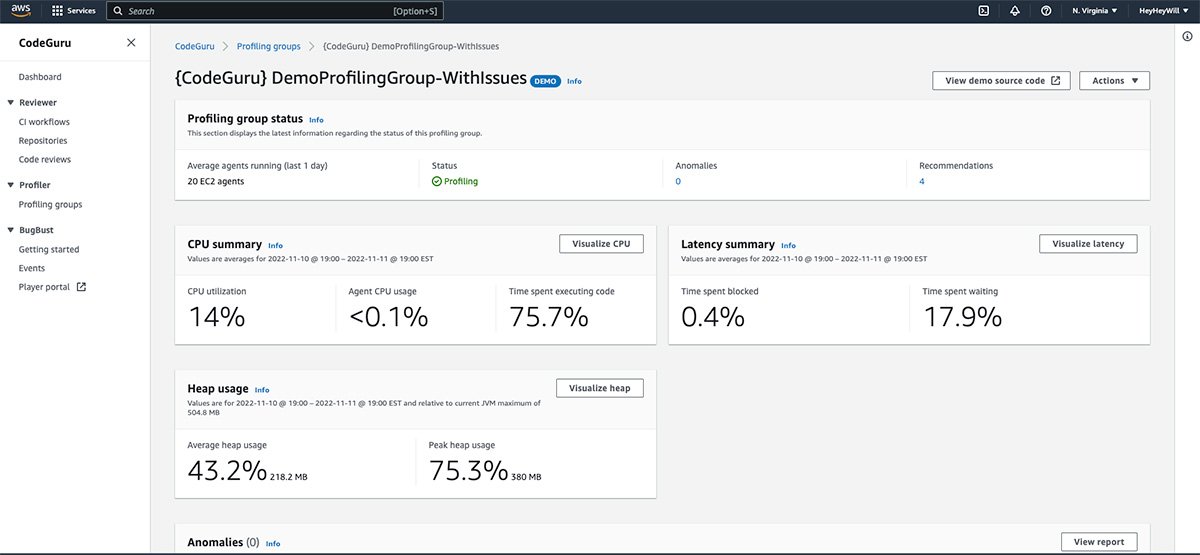
Task: Close the CodeGuru side navigation panel
Action: [x=131, y=43]
